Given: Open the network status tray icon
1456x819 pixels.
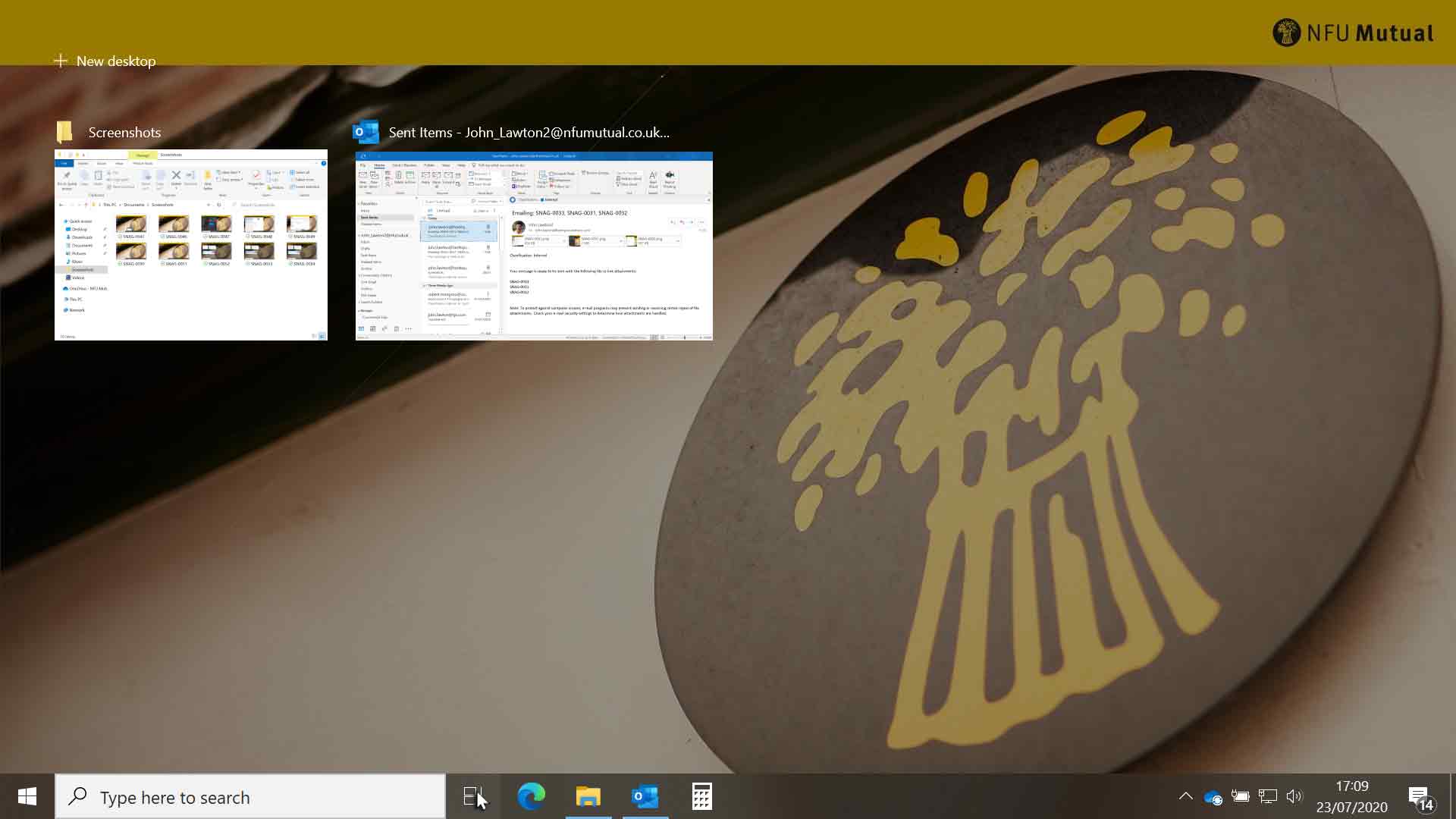Looking at the screenshot, I should (1267, 796).
